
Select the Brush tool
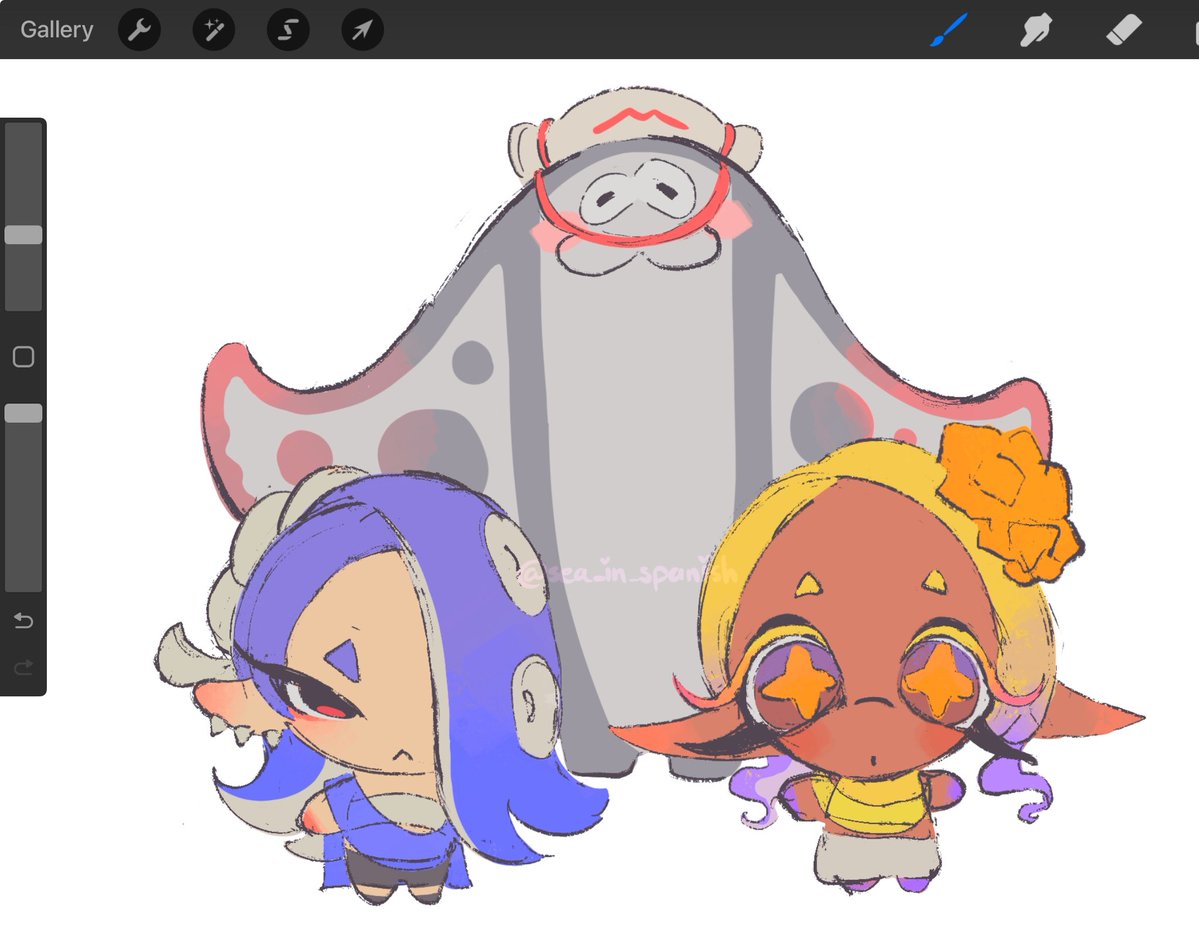949,30
